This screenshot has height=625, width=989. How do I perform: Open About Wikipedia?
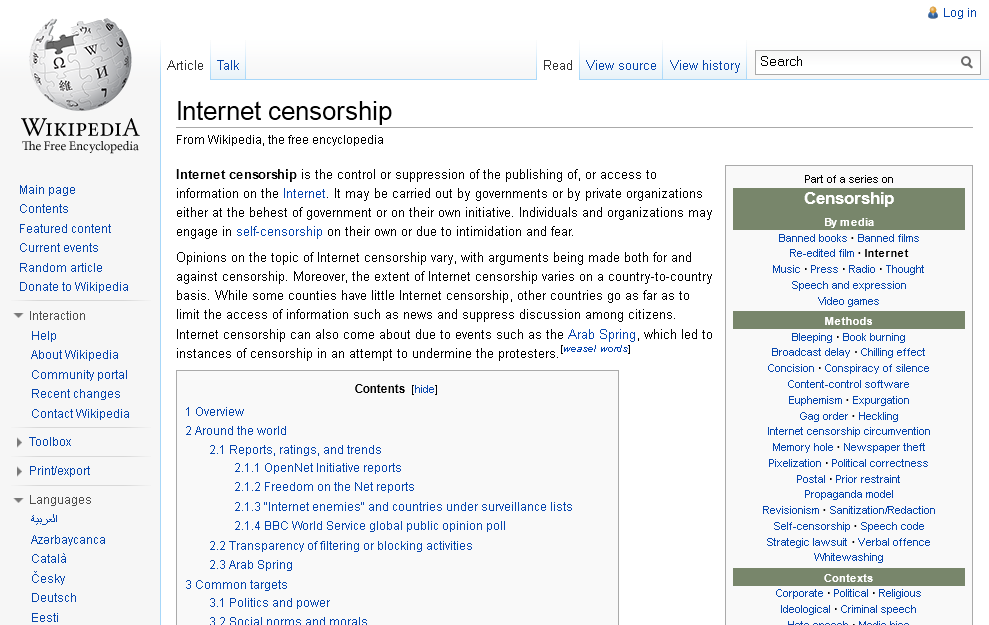(74, 354)
